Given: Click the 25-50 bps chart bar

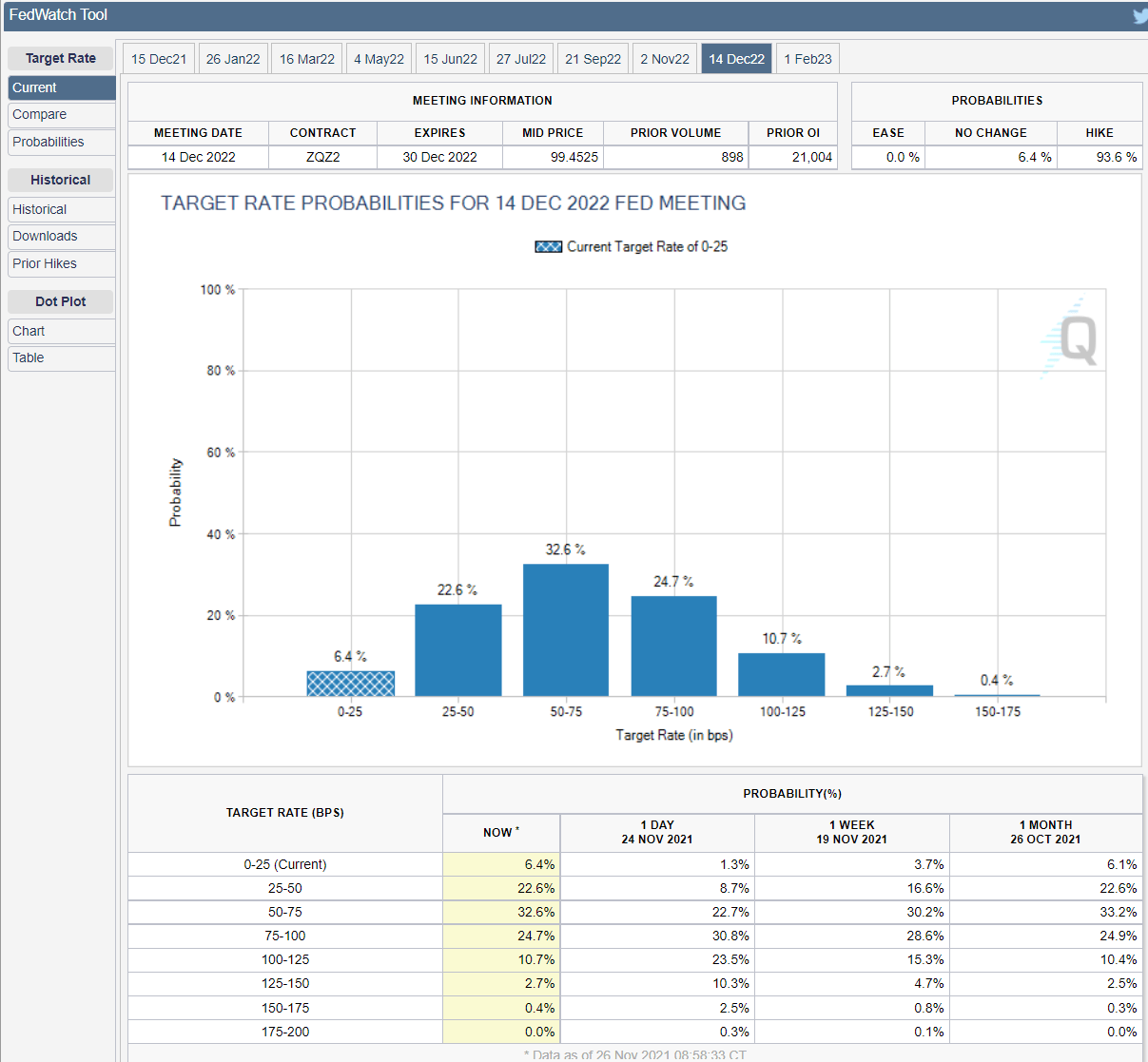Looking at the screenshot, I should (x=457, y=650).
